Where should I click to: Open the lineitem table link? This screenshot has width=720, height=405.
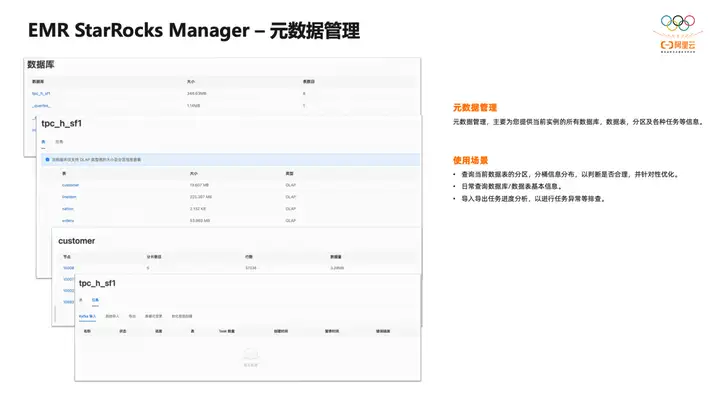coord(69,197)
